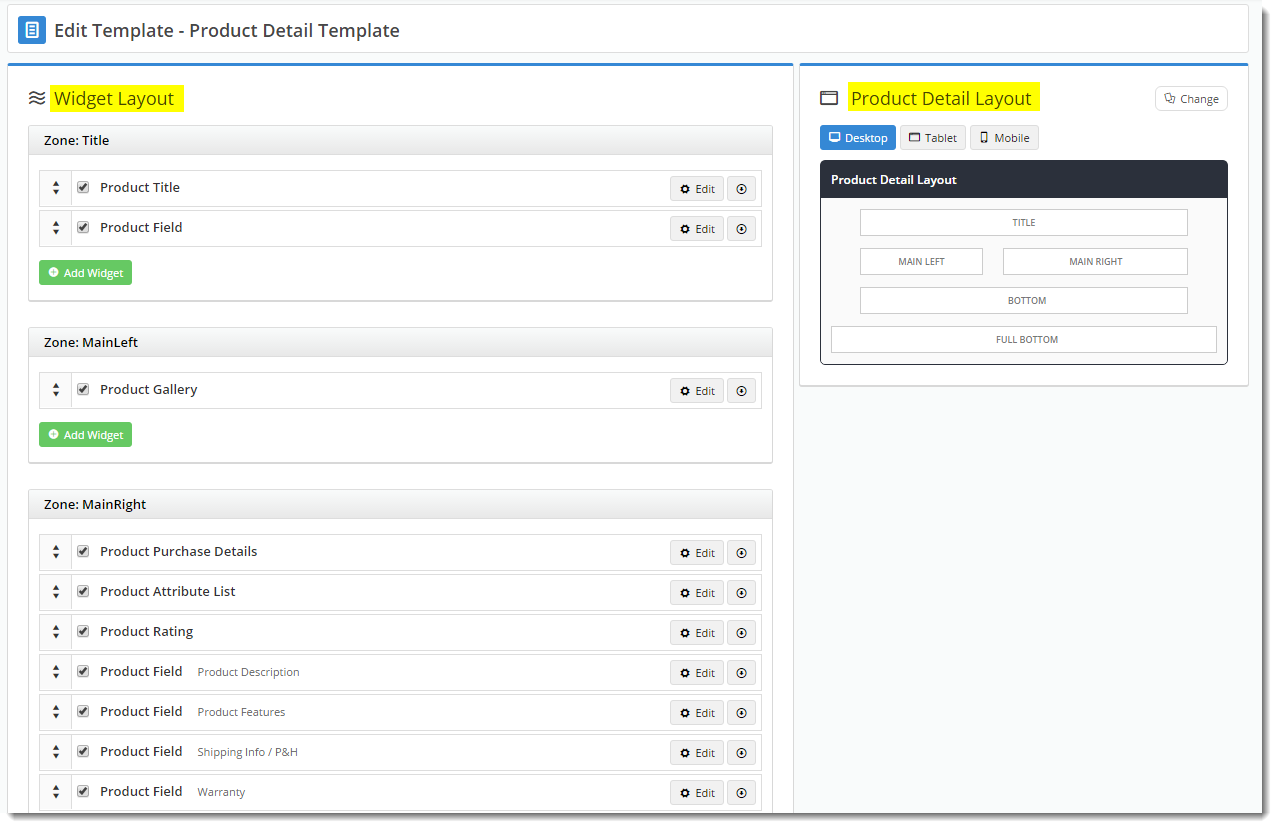Image resolution: width=1277 pixels, height=828 pixels.
Task: Click the window icon beside Product Detail Layout heading
Action: tap(829, 98)
